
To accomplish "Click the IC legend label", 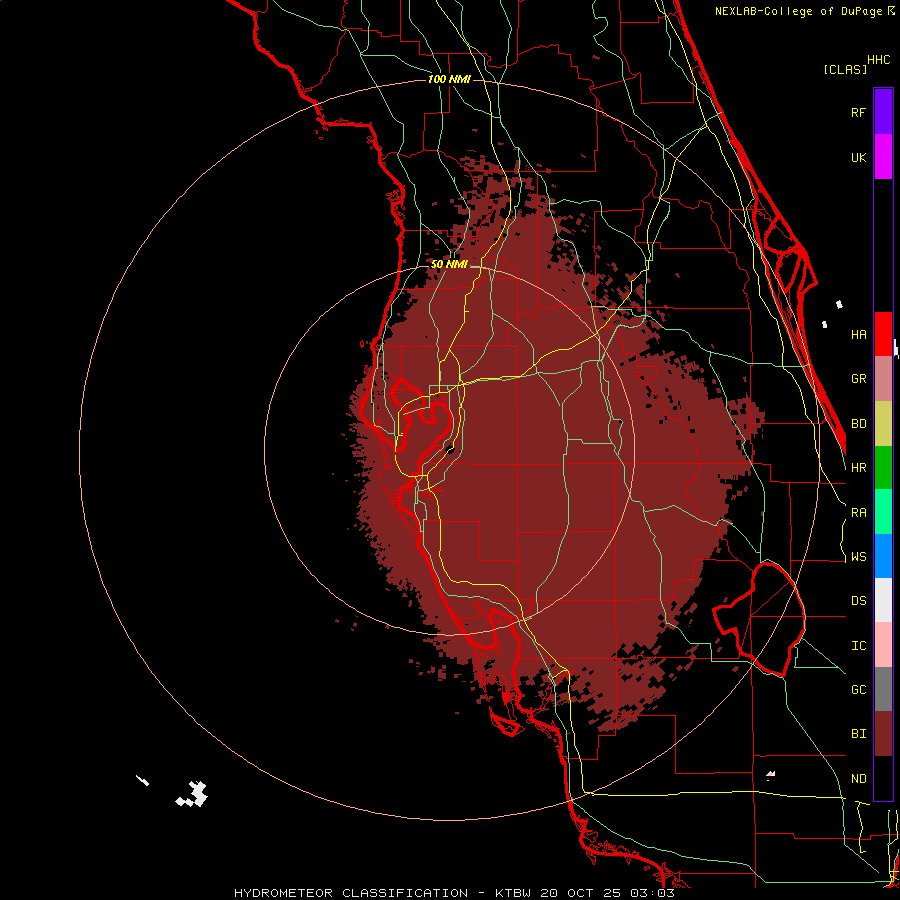I will tap(858, 646).
